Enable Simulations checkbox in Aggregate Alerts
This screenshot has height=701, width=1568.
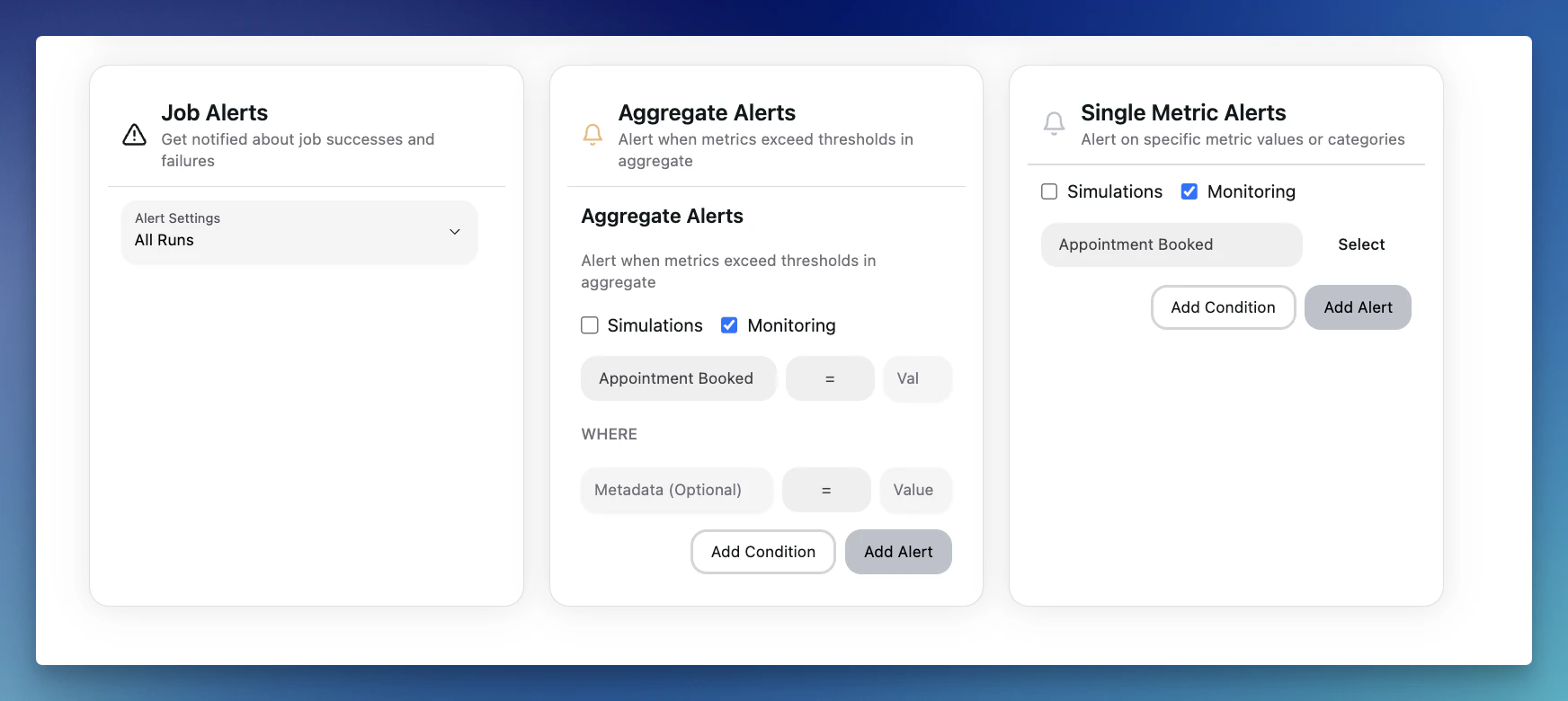pyautogui.click(x=590, y=325)
